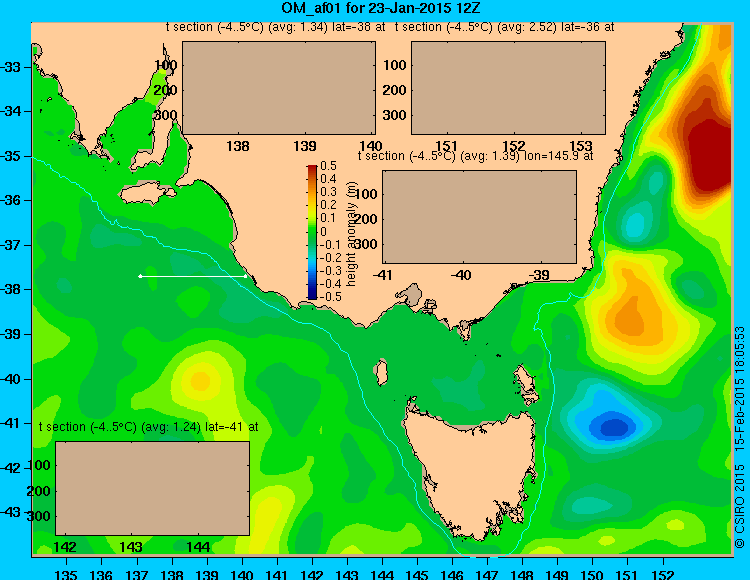The height and width of the screenshot is (580, 750).
Task: Click on King Island northwest of Tasmania
Action: click(x=381, y=373)
